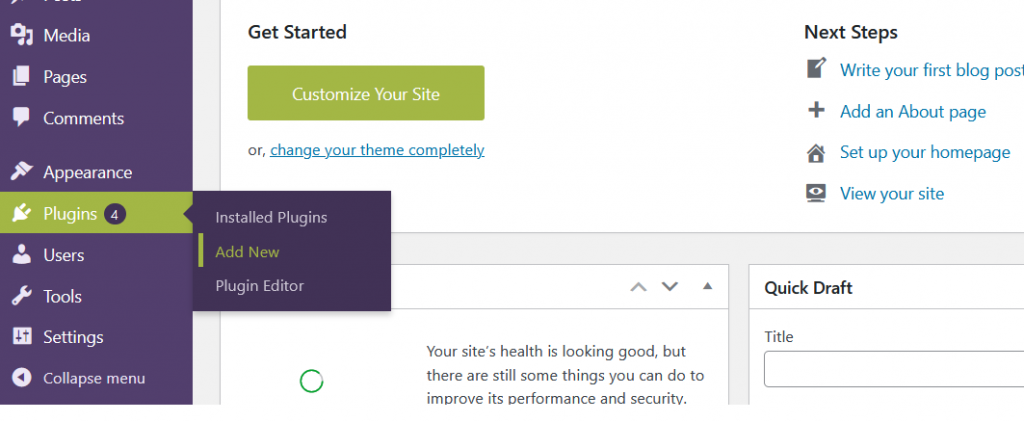This screenshot has width=1024, height=422.
Task: Toggle the Site Health panel triangle
Action: point(708,287)
